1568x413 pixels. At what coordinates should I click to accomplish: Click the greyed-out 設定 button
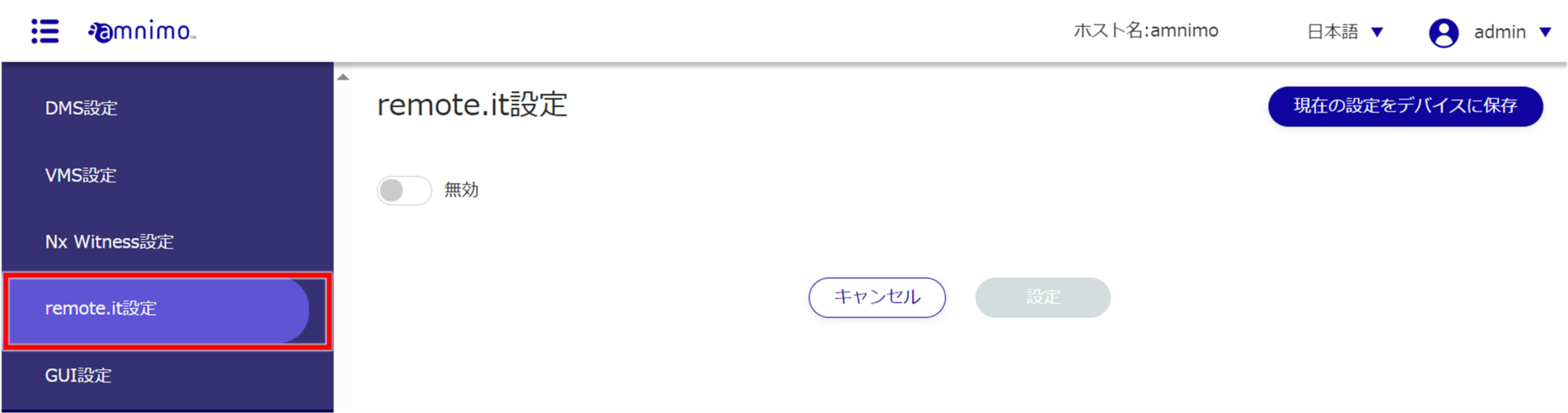click(1042, 298)
